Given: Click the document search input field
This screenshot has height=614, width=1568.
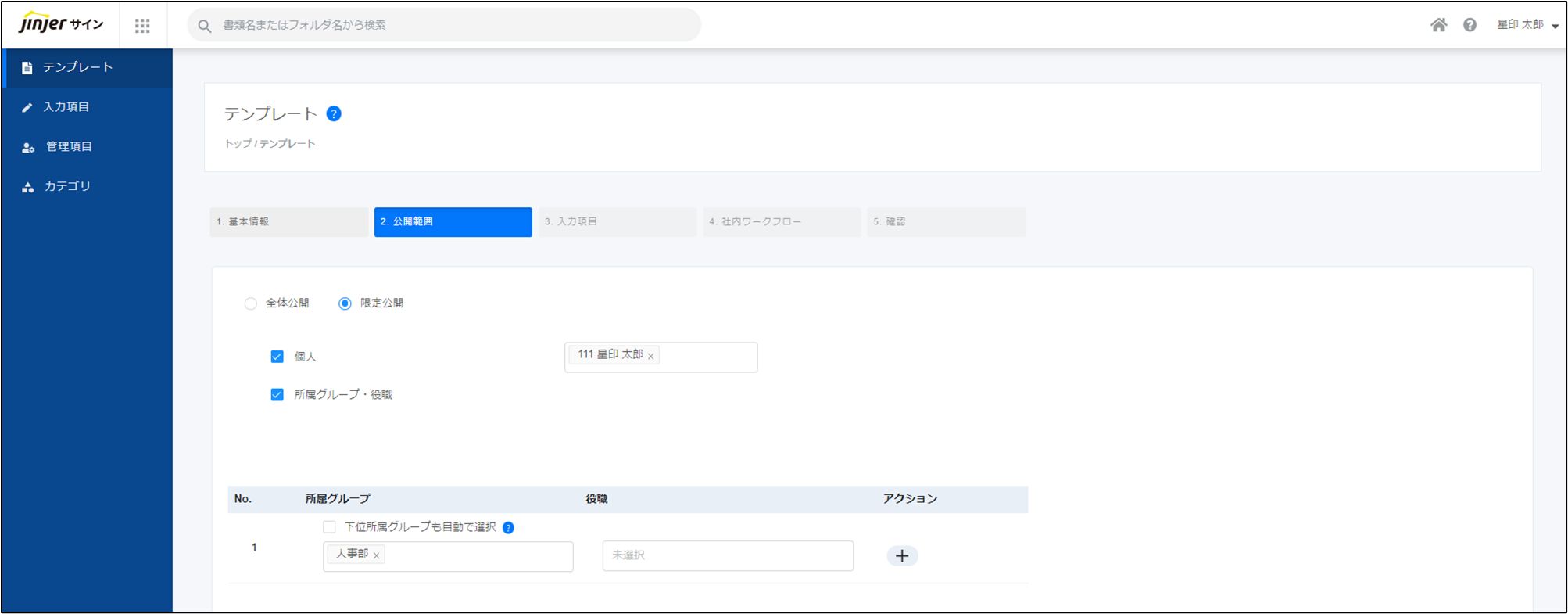Looking at the screenshot, I should coord(453,25).
